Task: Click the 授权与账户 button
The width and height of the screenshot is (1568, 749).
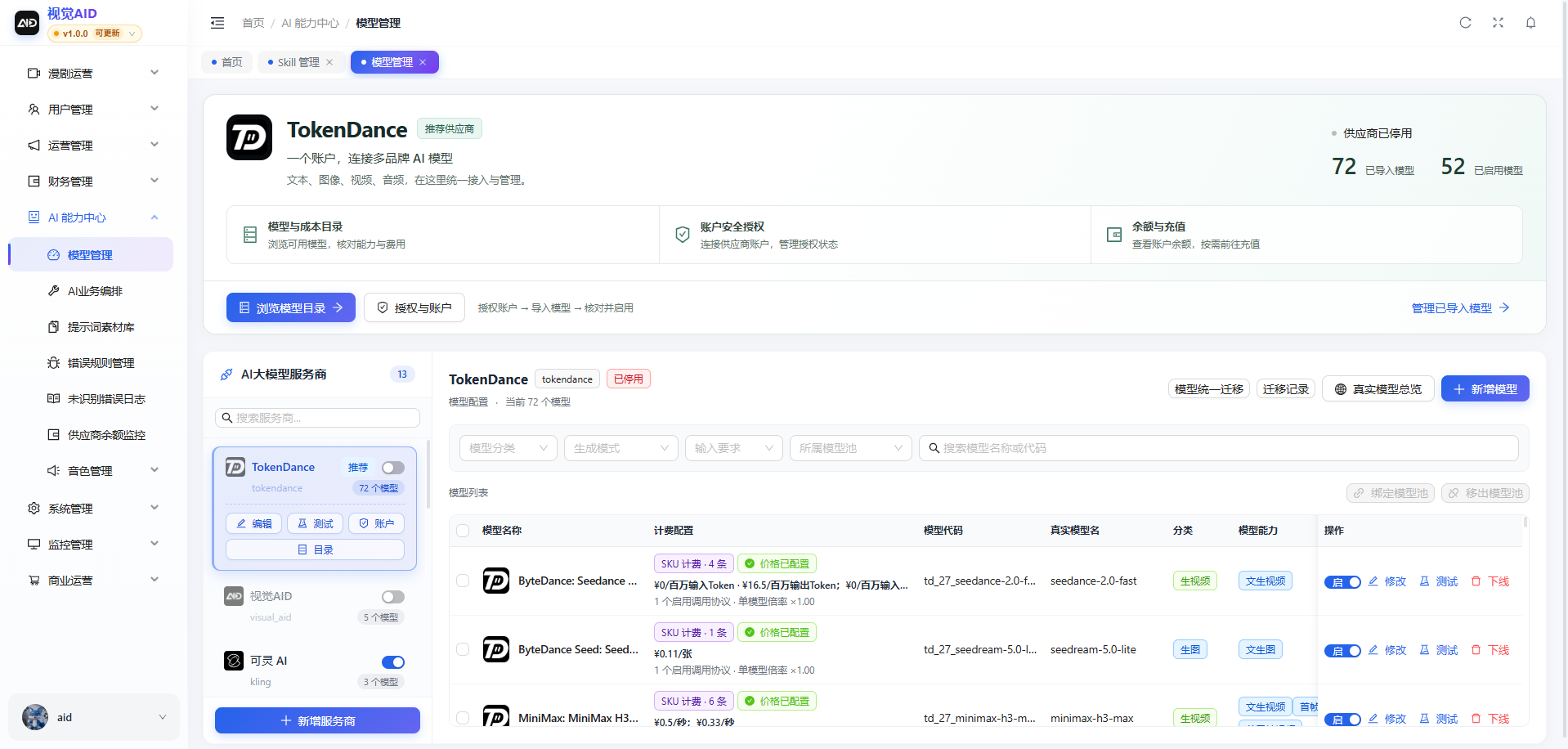Action: pyautogui.click(x=414, y=307)
